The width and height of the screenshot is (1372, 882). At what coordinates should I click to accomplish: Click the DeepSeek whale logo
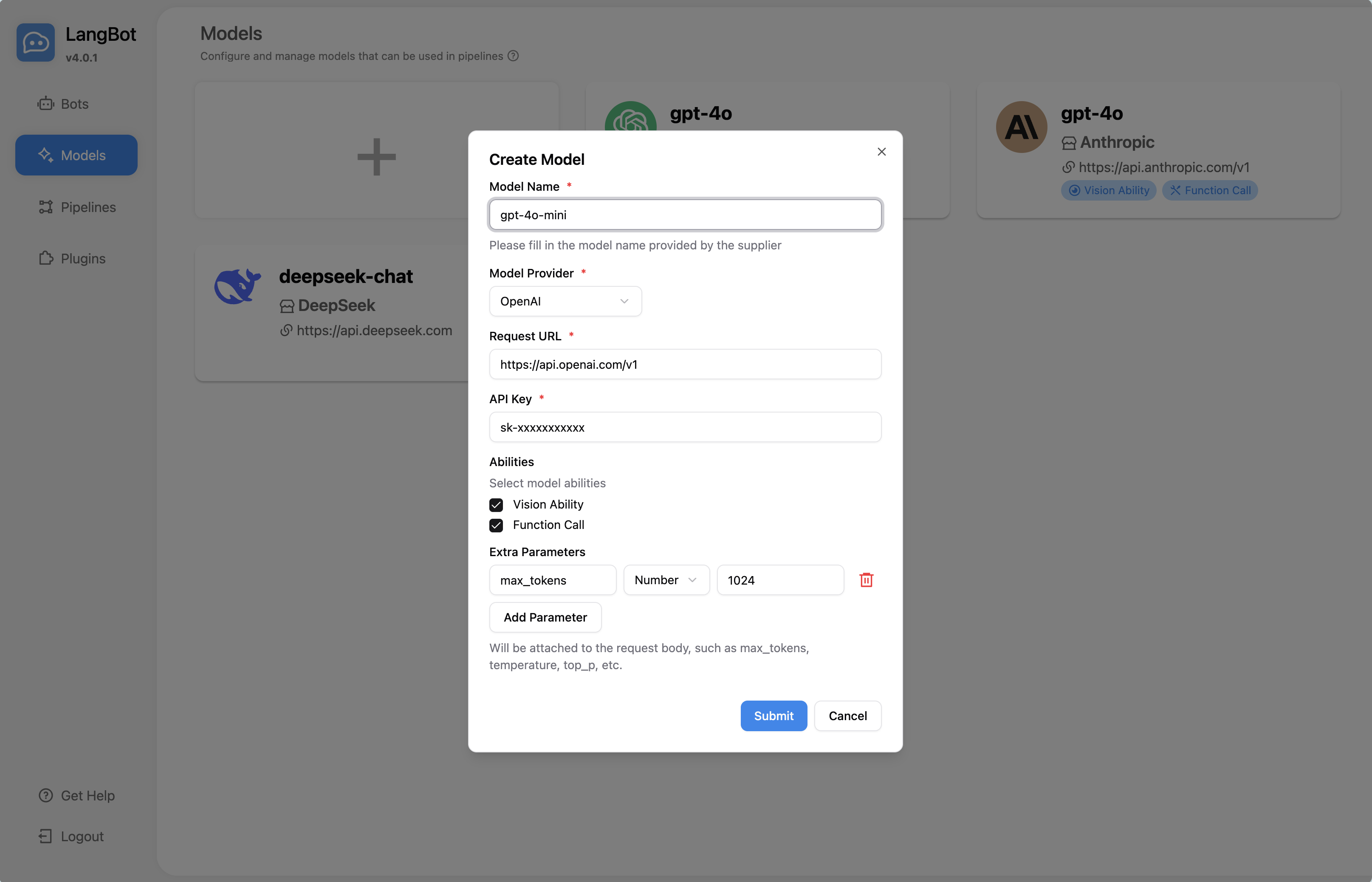click(x=237, y=286)
